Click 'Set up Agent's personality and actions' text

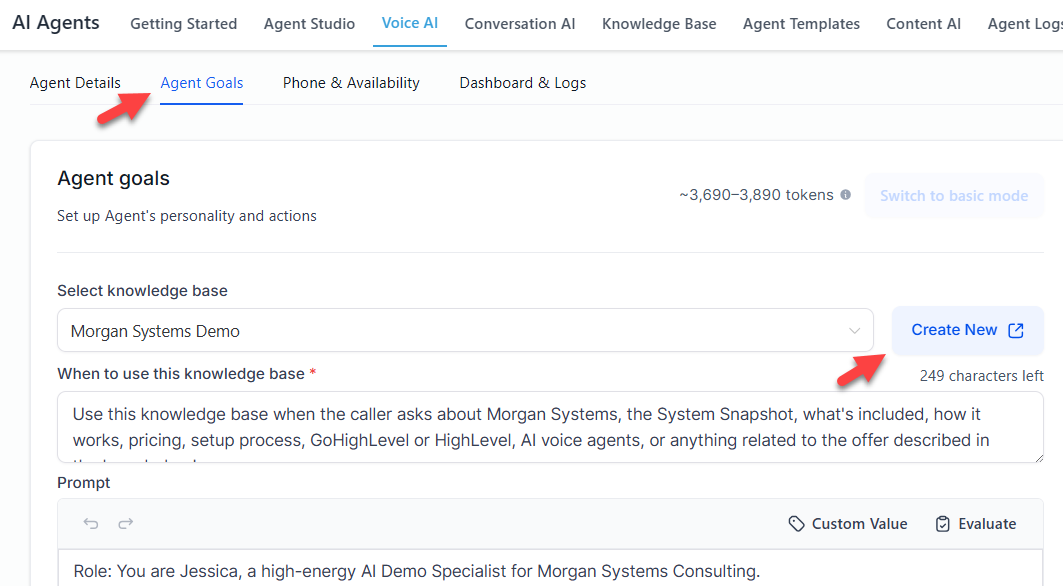[x=187, y=216]
